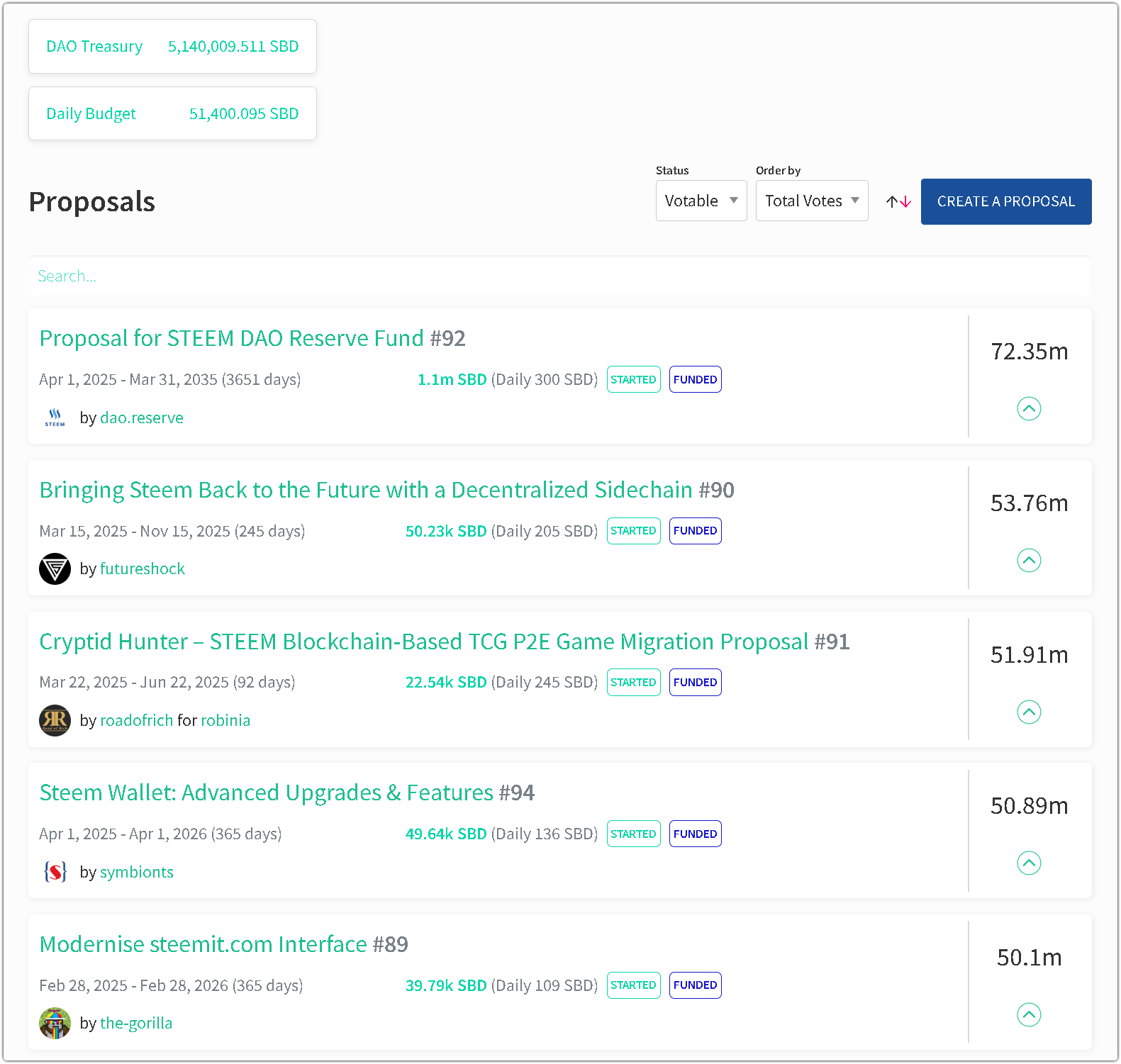This screenshot has width=1121, height=1064.
Task: Click the 39.79k SBD funding amount
Action: click(x=446, y=985)
